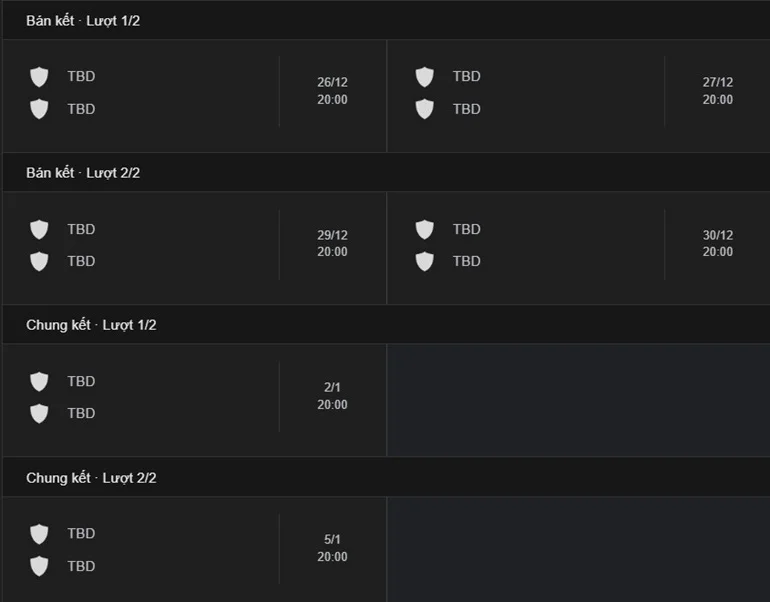The height and width of the screenshot is (602, 770).
Task: Open match scheduled 30/12 at 20:00
Action: click(717, 244)
